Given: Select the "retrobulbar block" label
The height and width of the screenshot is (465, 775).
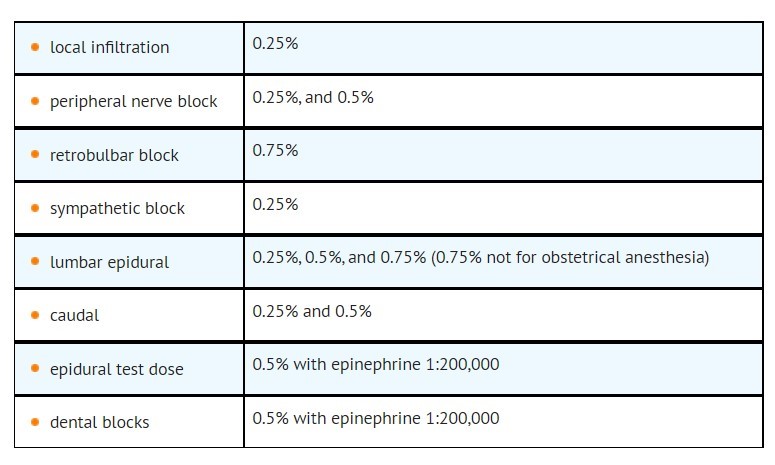Looking at the screenshot, I should 114,155.
